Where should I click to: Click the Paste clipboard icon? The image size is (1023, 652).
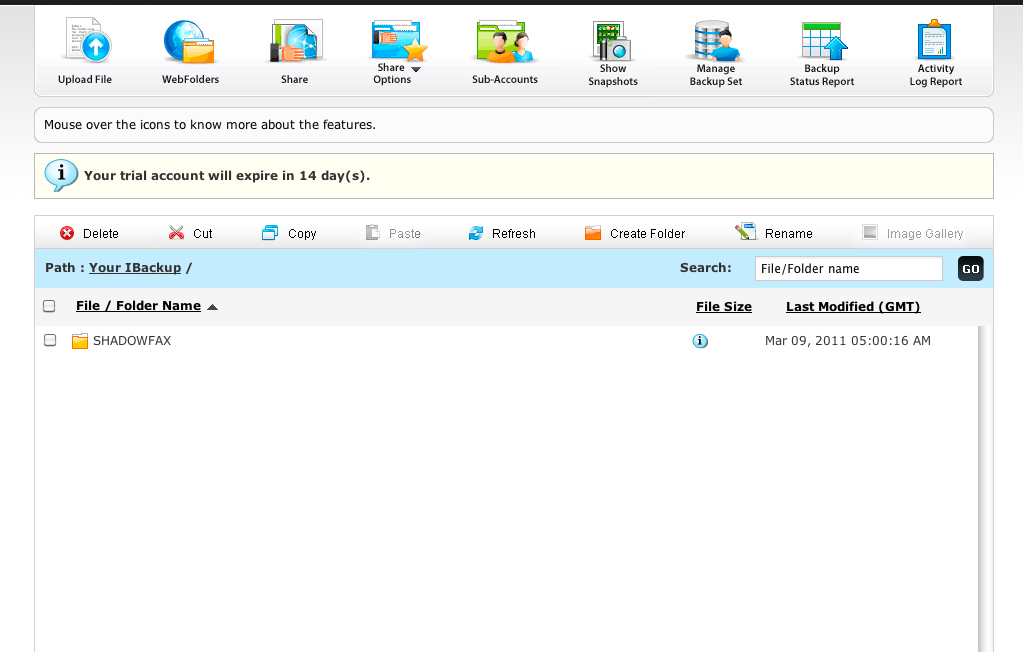(373, 232)
